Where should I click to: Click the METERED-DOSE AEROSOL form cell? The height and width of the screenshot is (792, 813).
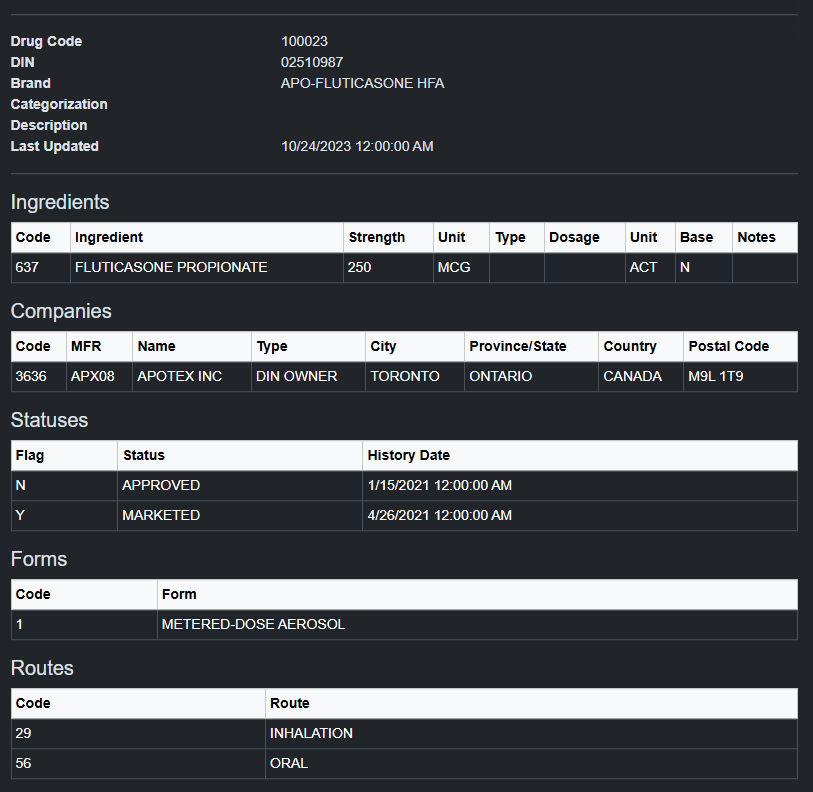[x=253, y=624]
